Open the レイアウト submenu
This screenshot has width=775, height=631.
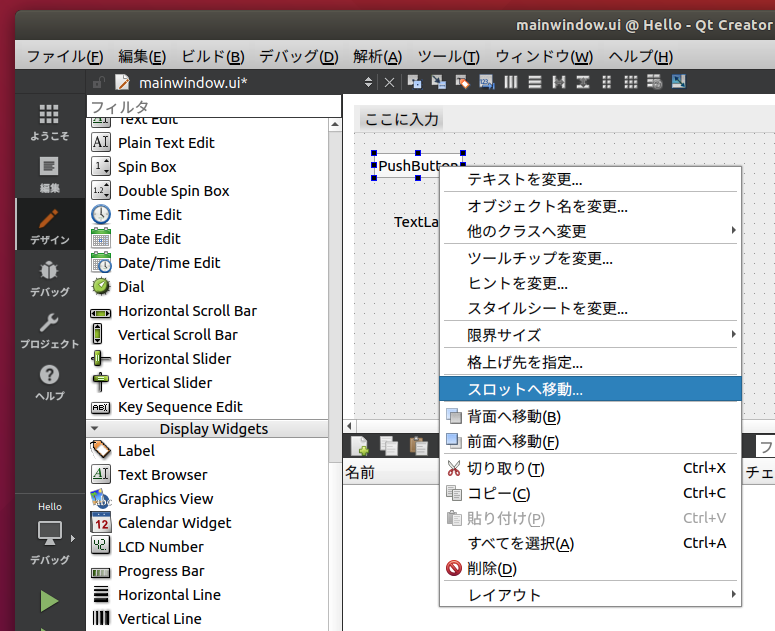coord(590,595)
